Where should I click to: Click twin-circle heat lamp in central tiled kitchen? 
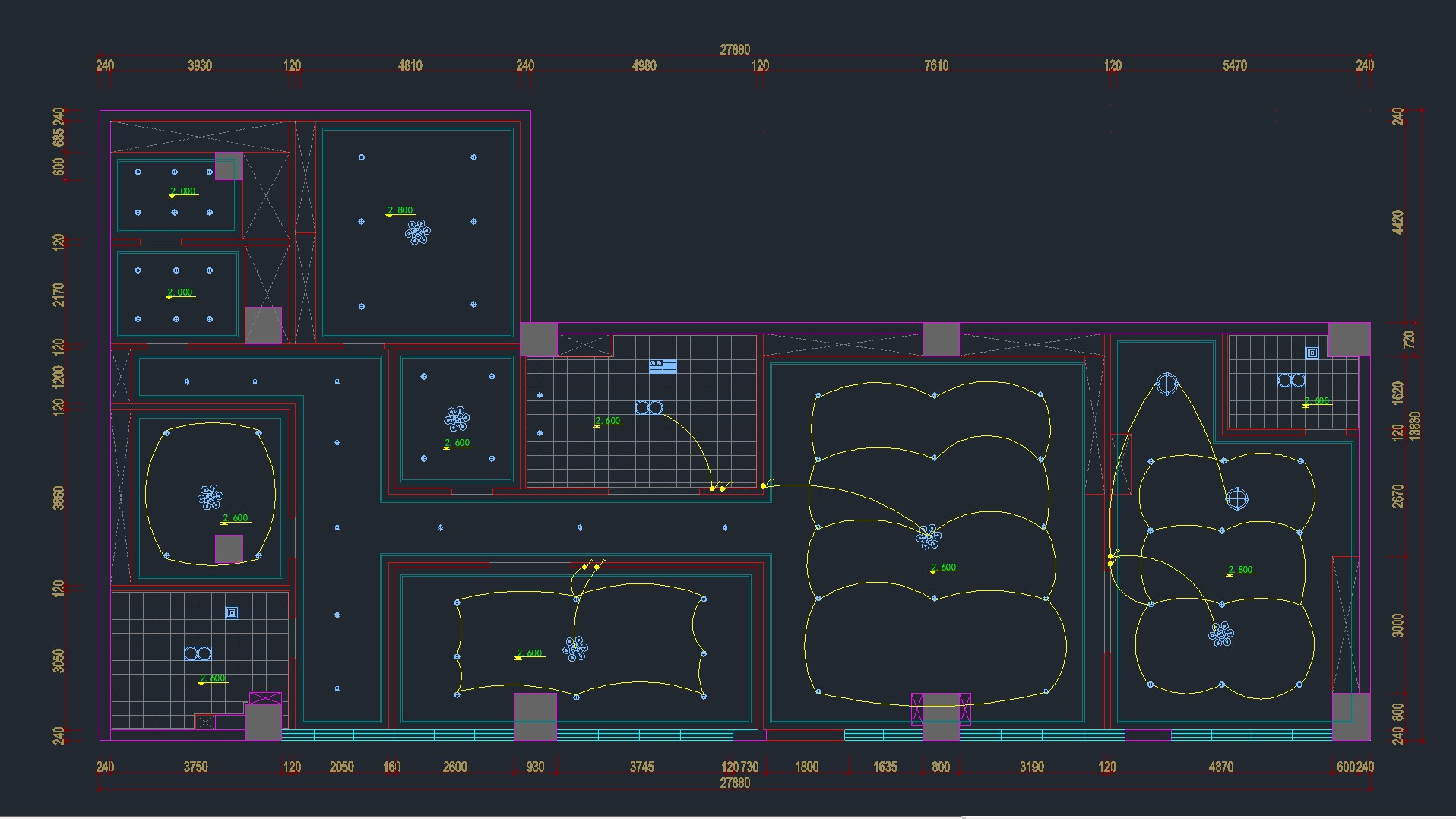pos(649,408)
